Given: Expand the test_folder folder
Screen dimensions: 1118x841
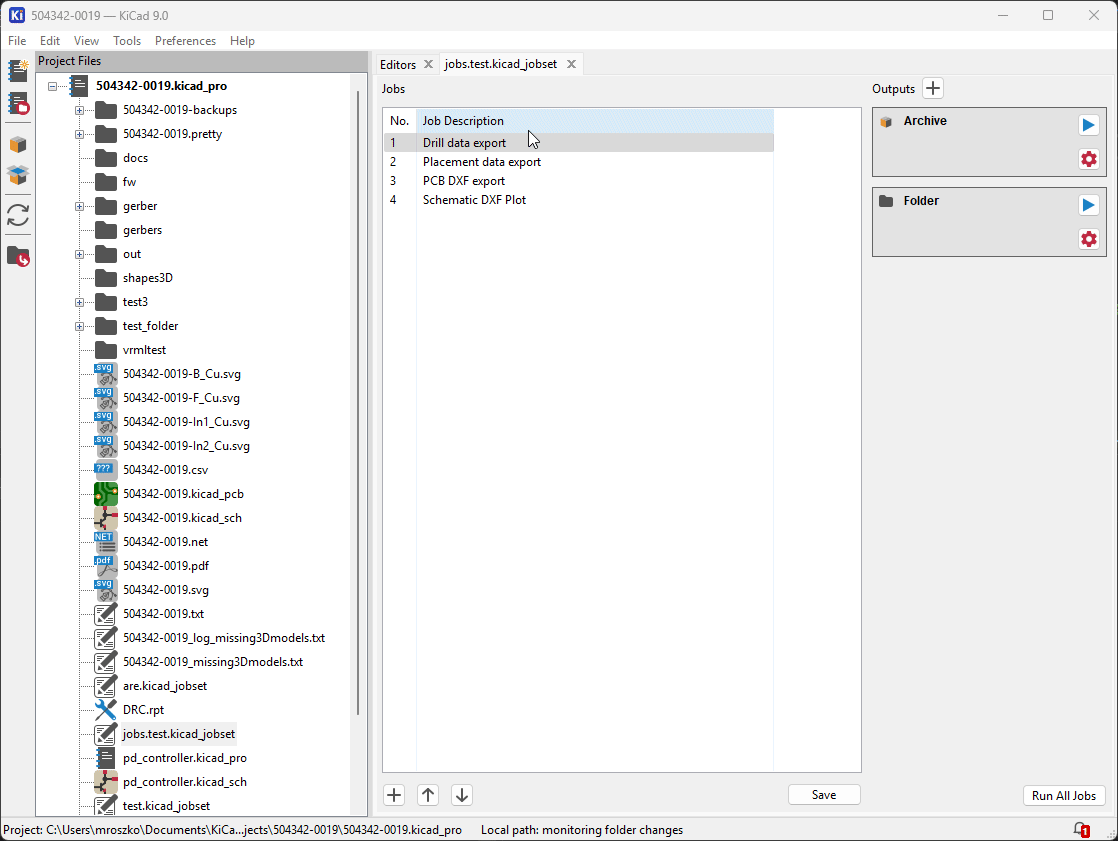Looking at the screenshot, I should pyautogui.click(x=79, y=326).
